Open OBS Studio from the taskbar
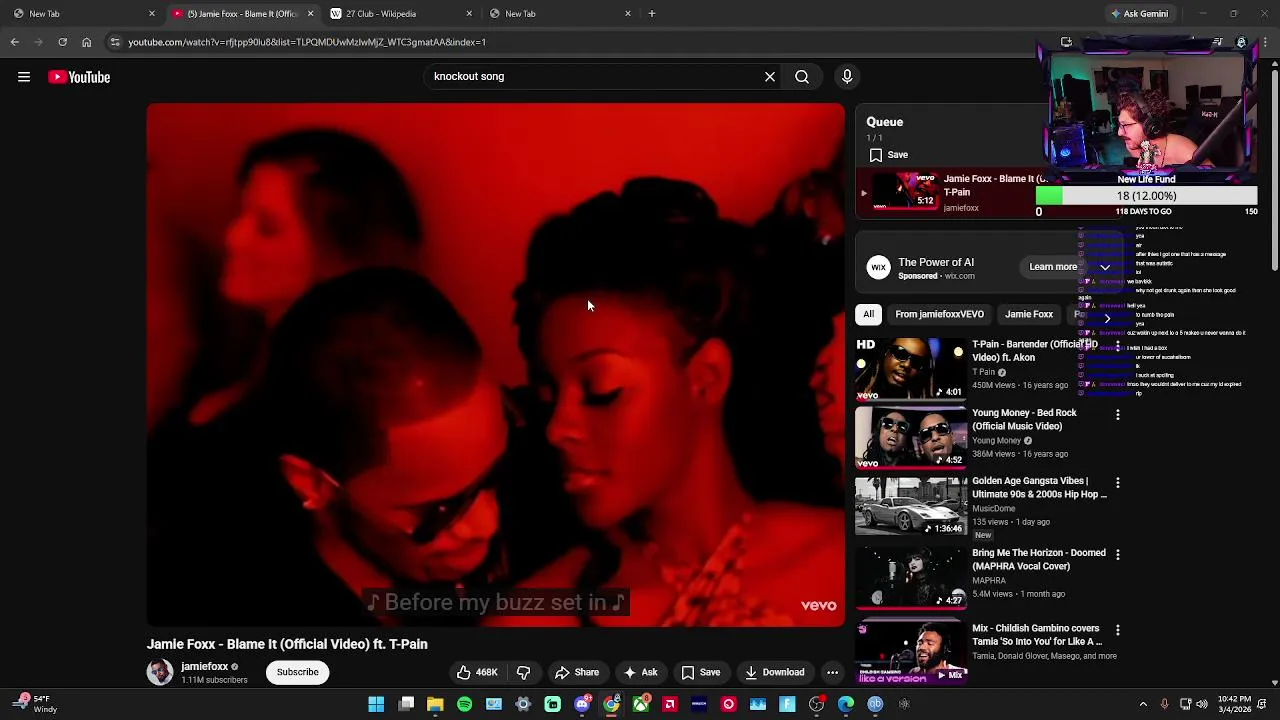The height and width of the screenshot is (720, 1280). tap(817, 704)
